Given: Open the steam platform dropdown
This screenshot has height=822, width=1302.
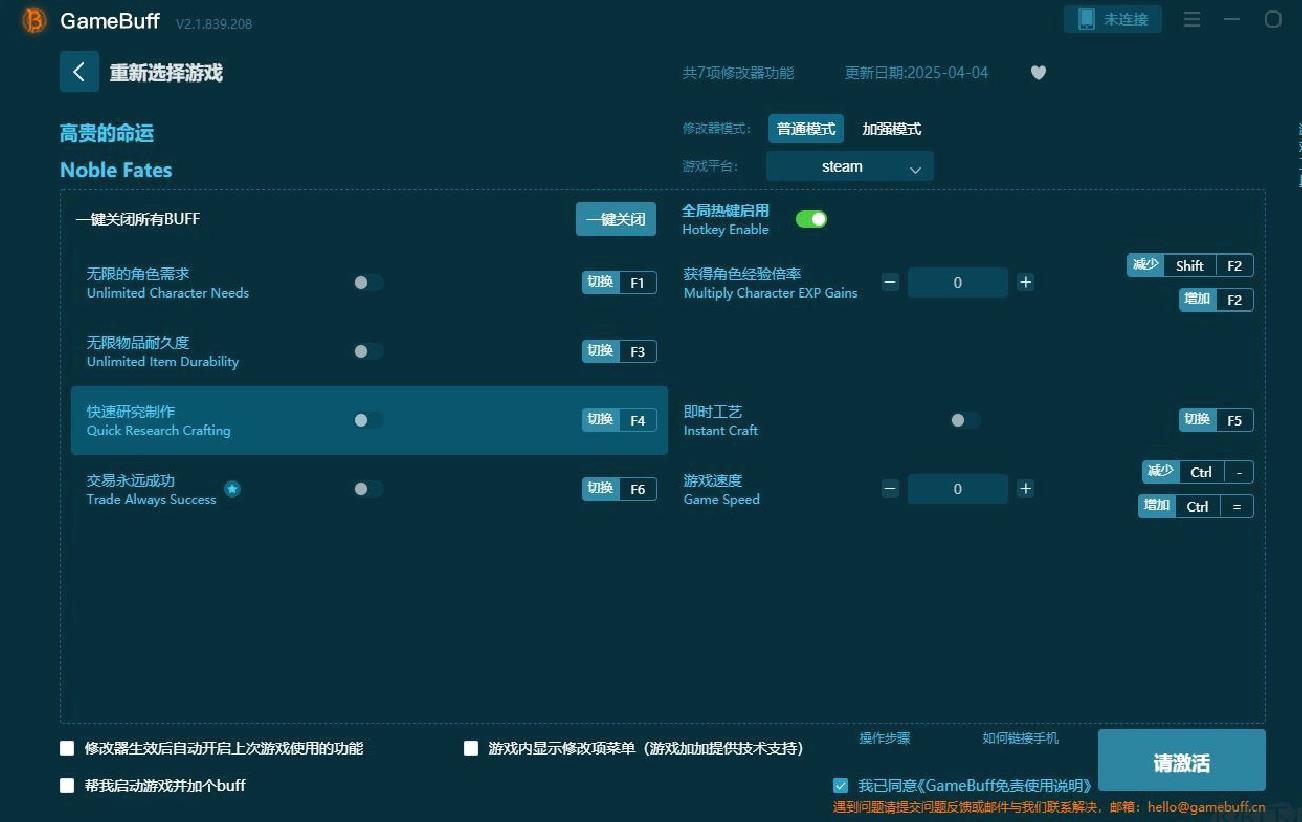Looking at the screenshot, I should tap(850, 166).
